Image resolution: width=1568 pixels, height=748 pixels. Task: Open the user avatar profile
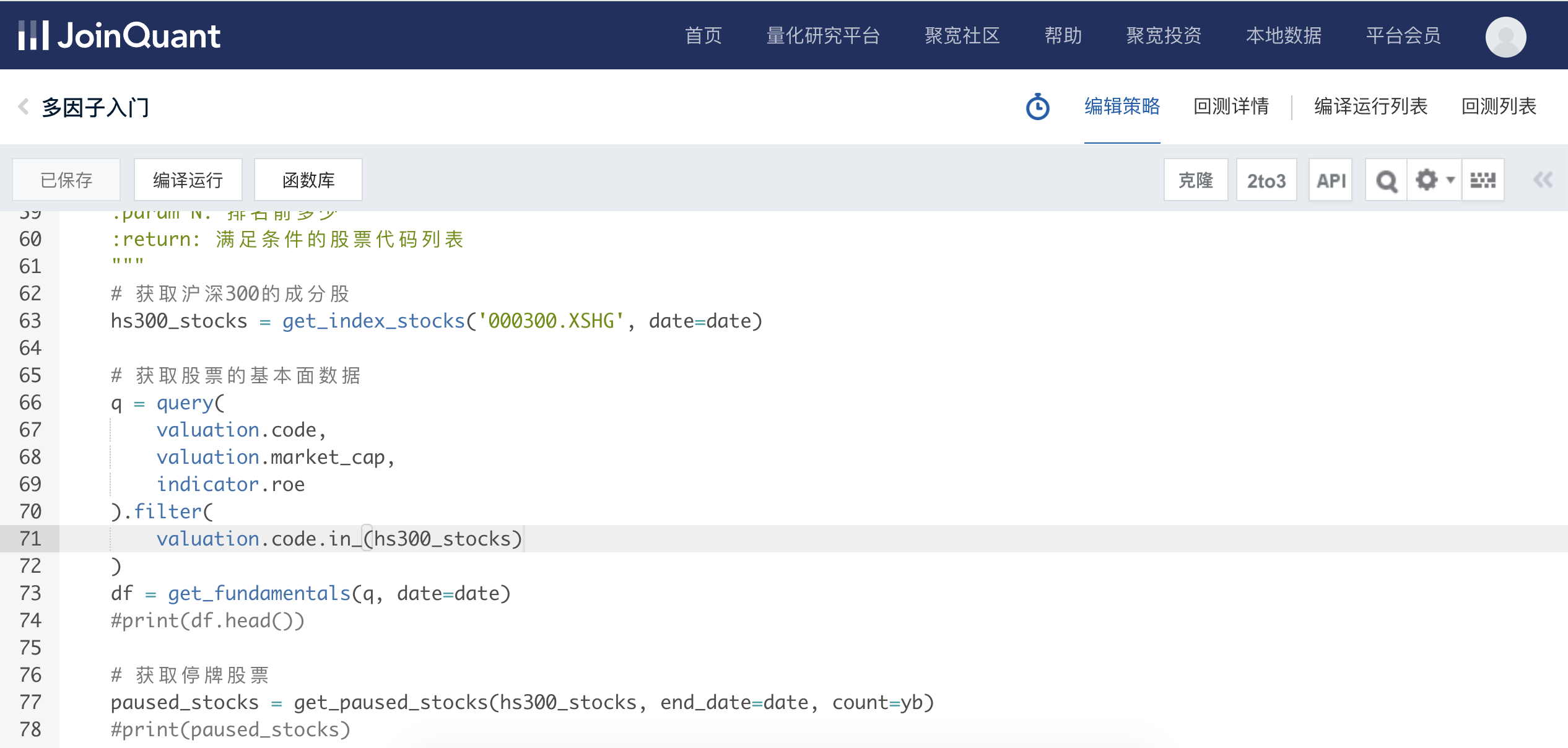click(1505, 36)
